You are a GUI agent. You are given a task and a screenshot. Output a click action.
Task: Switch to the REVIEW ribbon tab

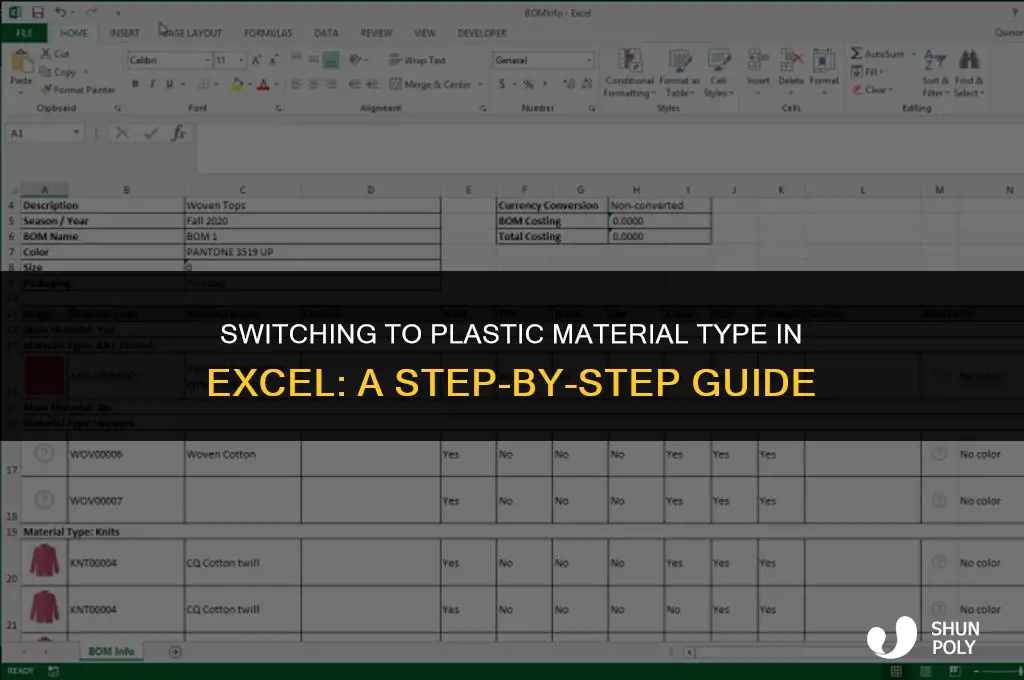[x=376, y=33]
